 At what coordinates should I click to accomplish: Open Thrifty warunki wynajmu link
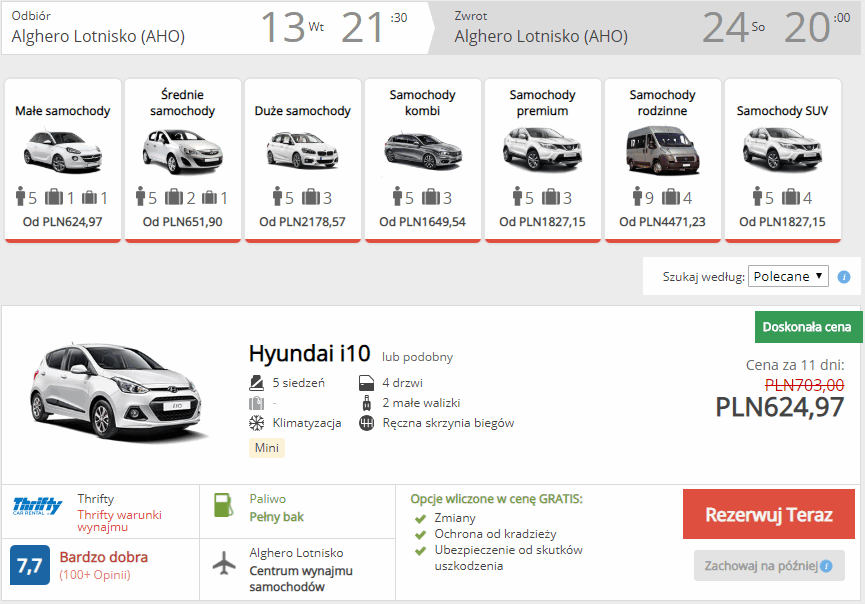119,521
